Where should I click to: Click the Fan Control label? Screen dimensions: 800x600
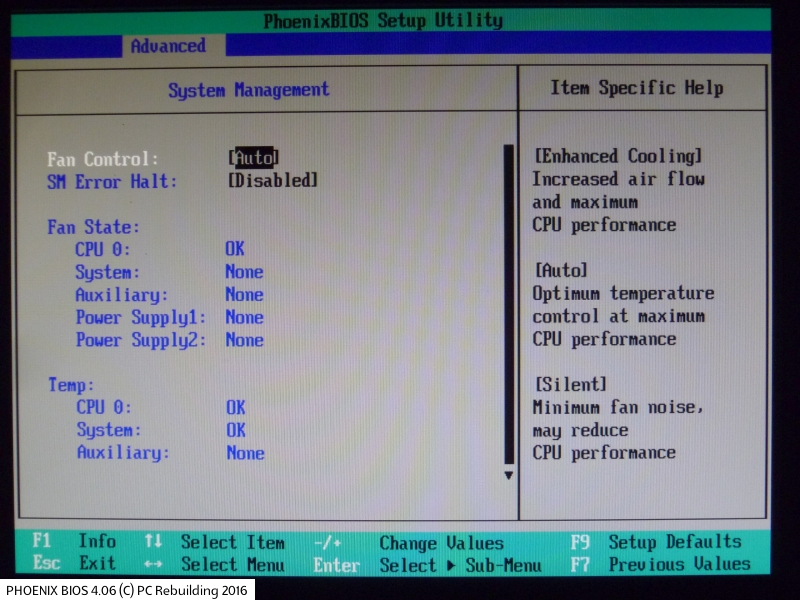click(103, 159)
